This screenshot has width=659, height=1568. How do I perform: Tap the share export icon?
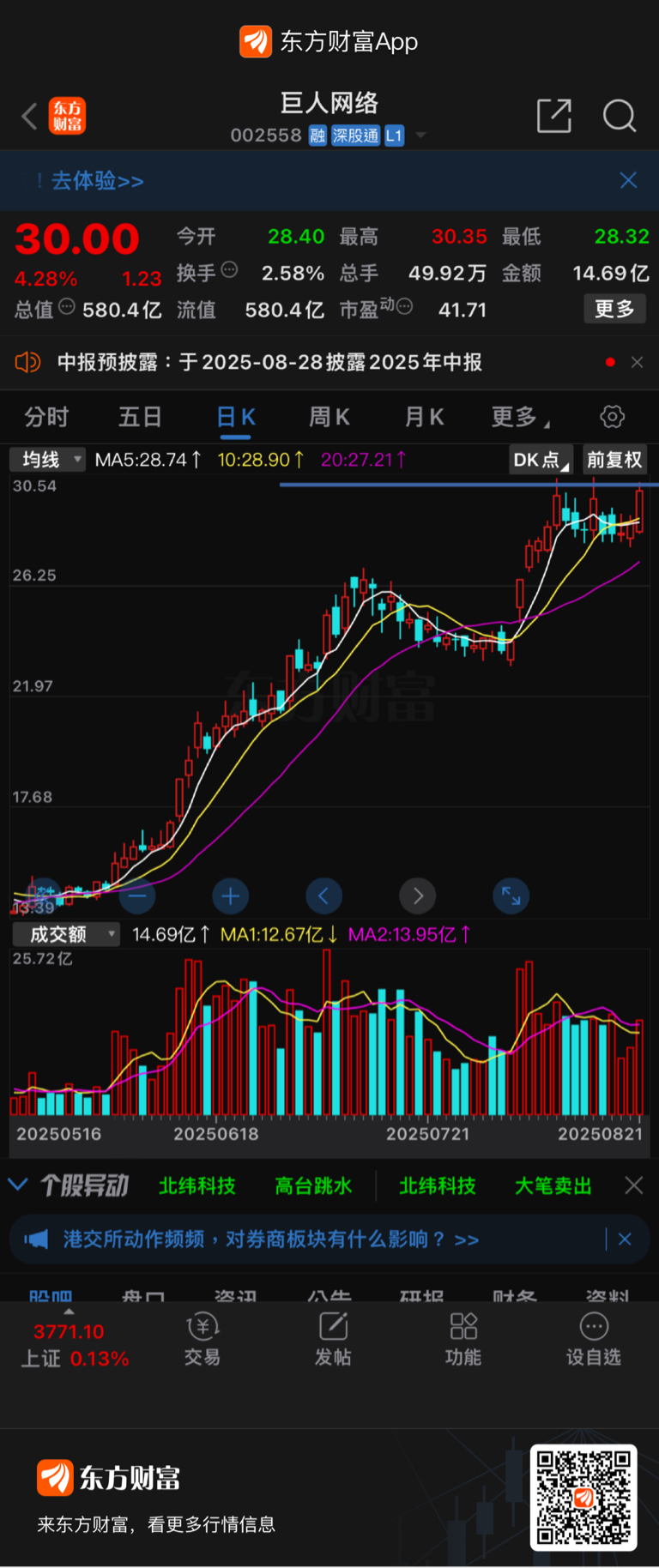554,116
